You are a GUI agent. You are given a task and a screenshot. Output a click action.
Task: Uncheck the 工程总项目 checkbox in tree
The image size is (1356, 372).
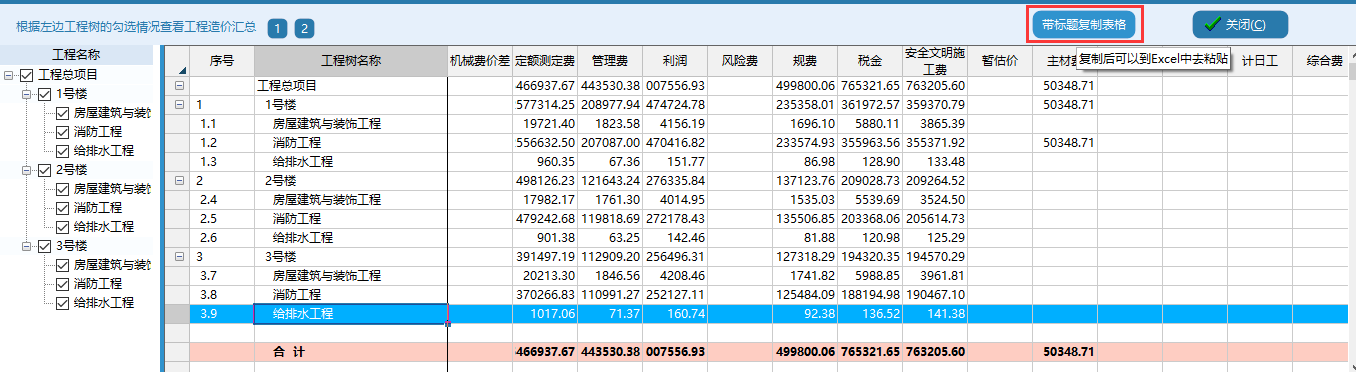point(26,75)
